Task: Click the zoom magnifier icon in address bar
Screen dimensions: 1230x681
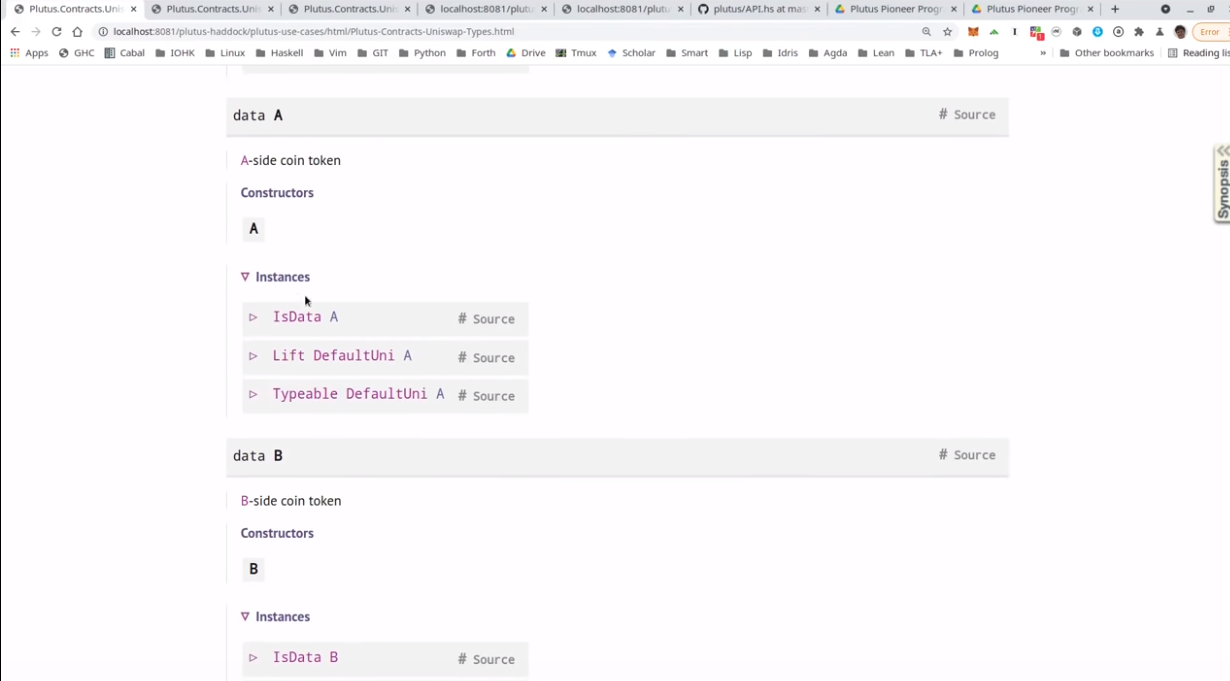Action: [926, 32]
